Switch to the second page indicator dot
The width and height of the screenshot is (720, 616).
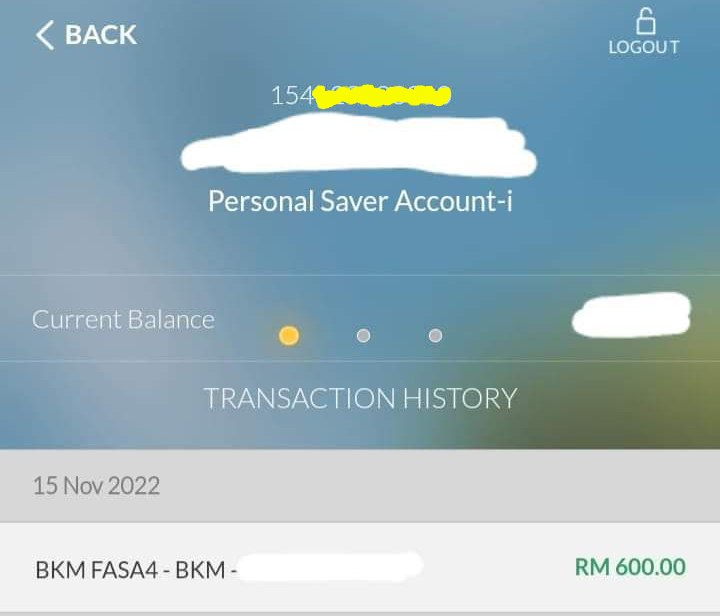pyautogui.click(x=363, y=336)
